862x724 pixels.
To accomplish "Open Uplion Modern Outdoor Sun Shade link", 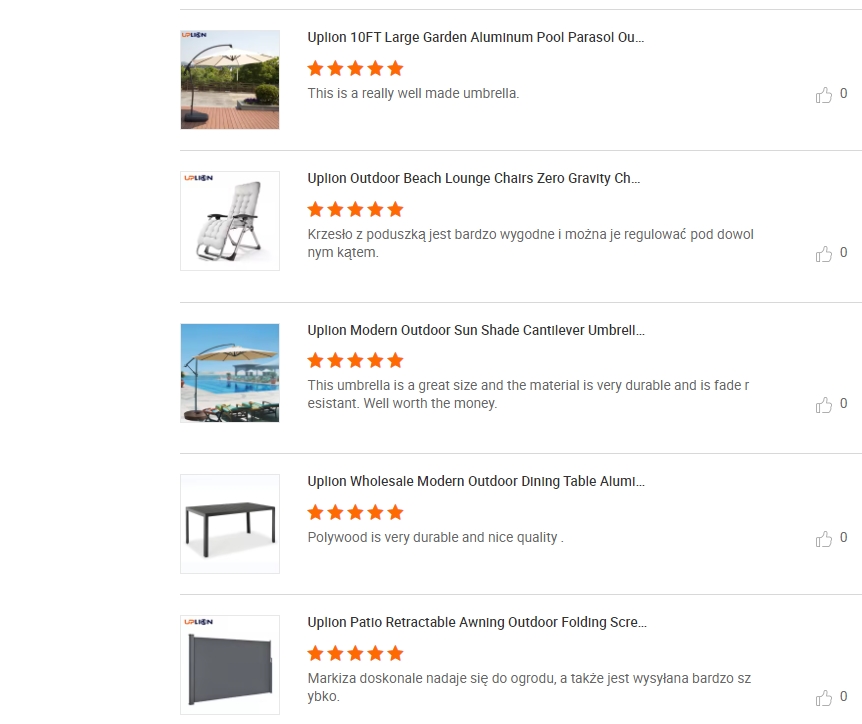I will click(476, 330).
